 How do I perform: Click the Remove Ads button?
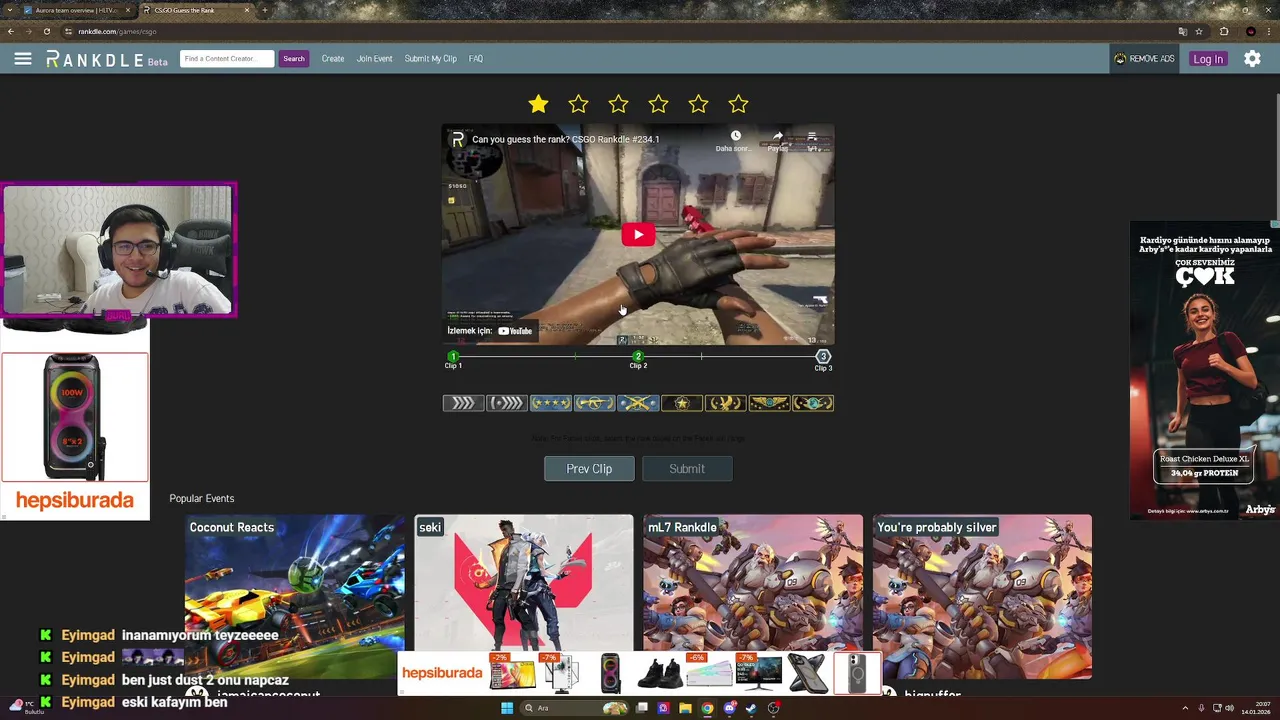[x=1144, y=59]
